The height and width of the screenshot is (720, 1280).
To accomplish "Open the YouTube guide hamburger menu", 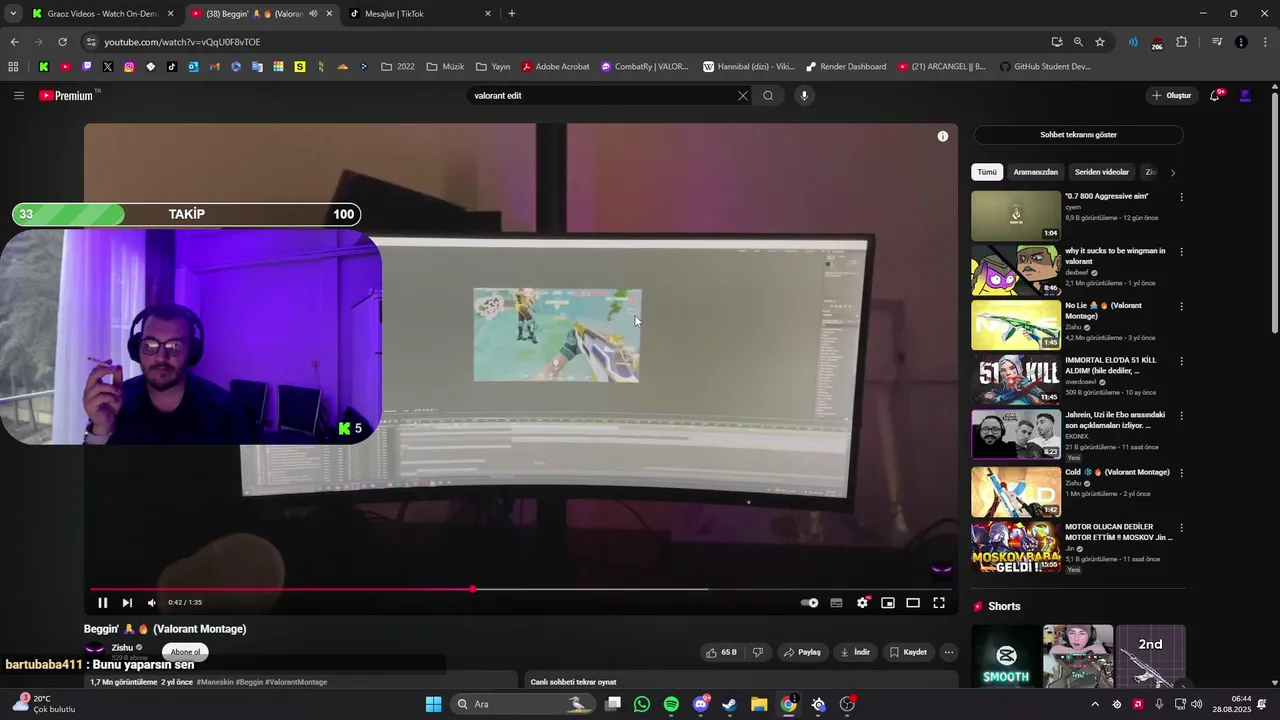I will [18, 95].
